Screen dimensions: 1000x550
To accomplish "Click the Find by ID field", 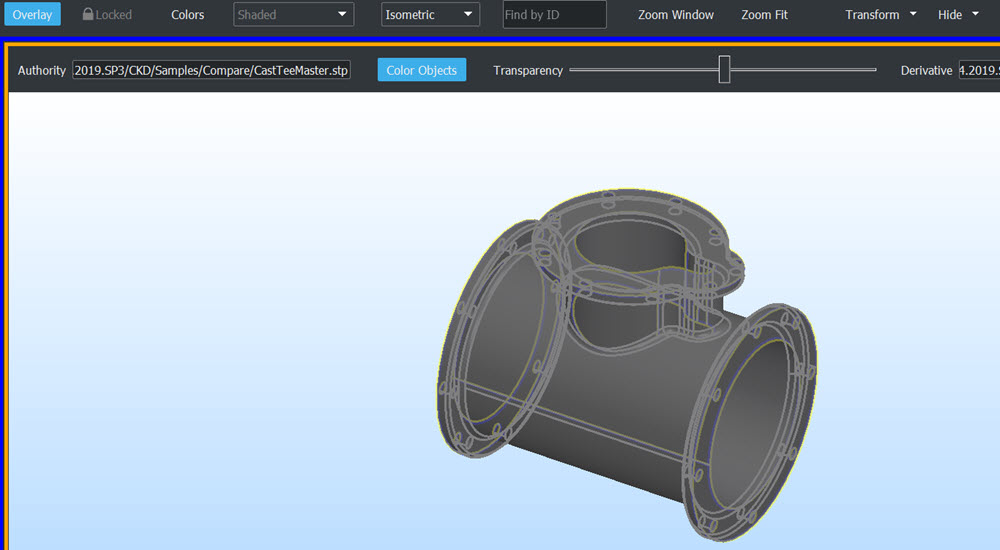I will pos(554,15).
